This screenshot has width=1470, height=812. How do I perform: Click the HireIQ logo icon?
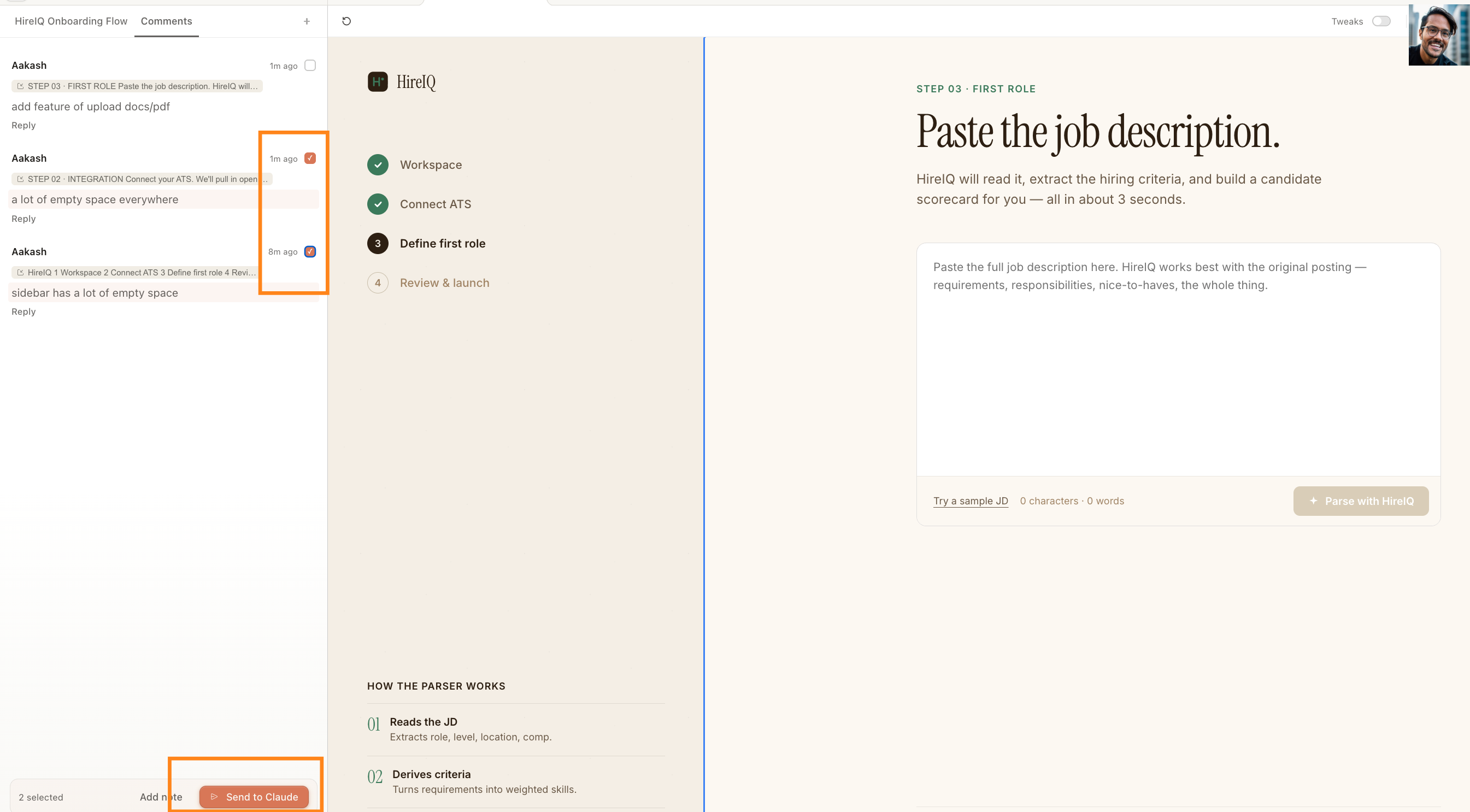(377, 81)
